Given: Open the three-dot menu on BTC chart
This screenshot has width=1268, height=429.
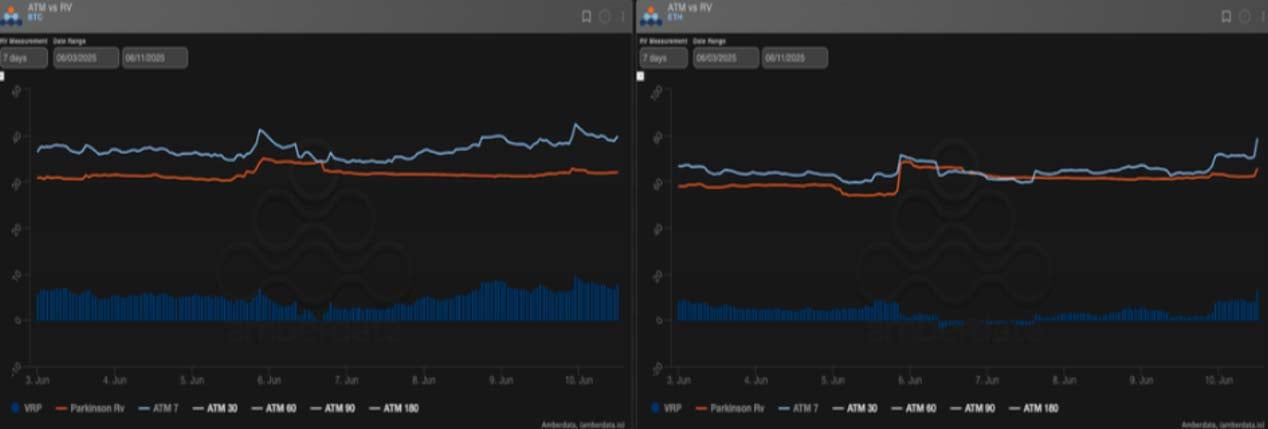Looking at the screenshot, I should [x=622, y=16].
